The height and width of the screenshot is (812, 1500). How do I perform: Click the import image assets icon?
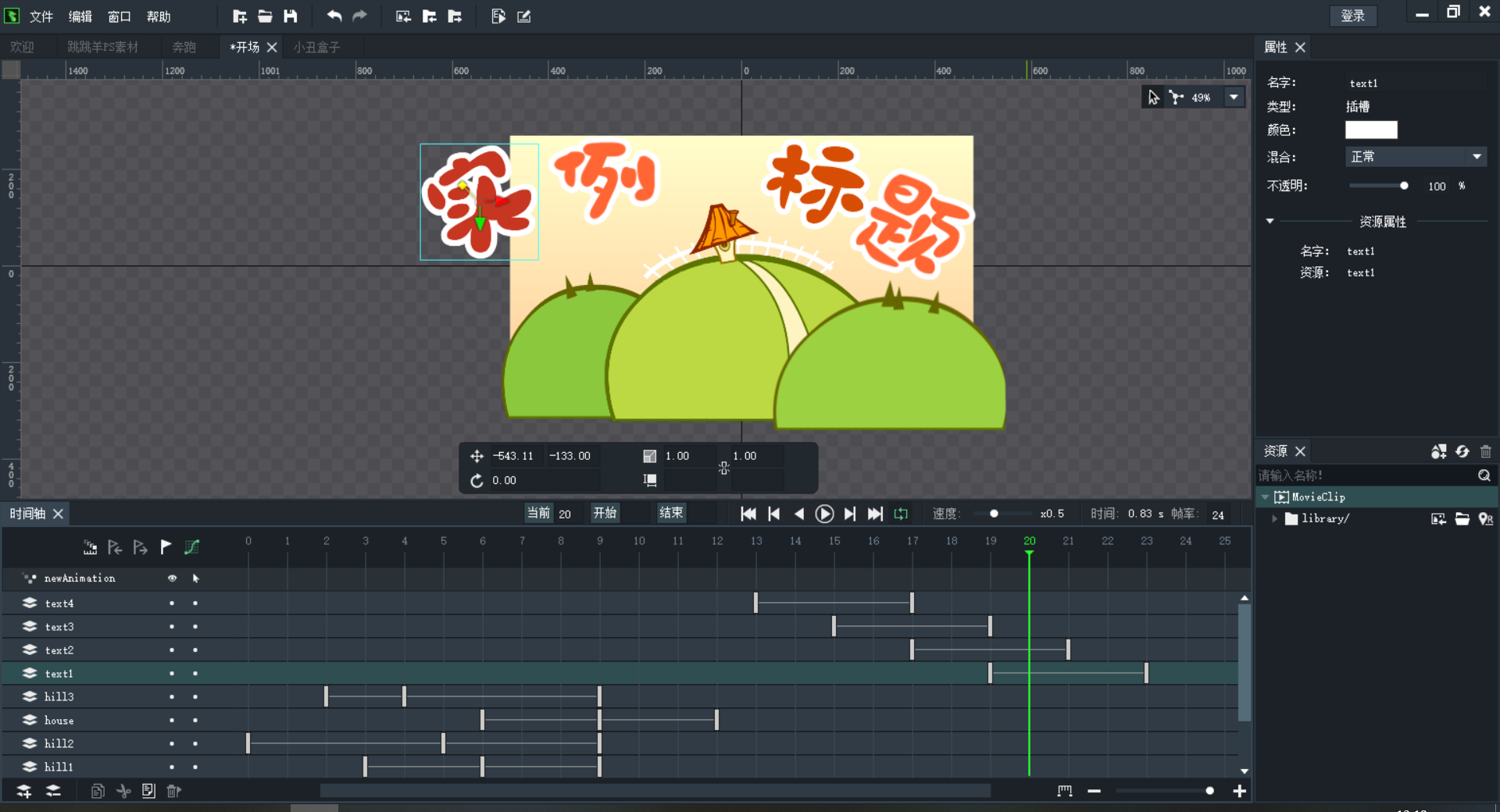pos(403,16)
